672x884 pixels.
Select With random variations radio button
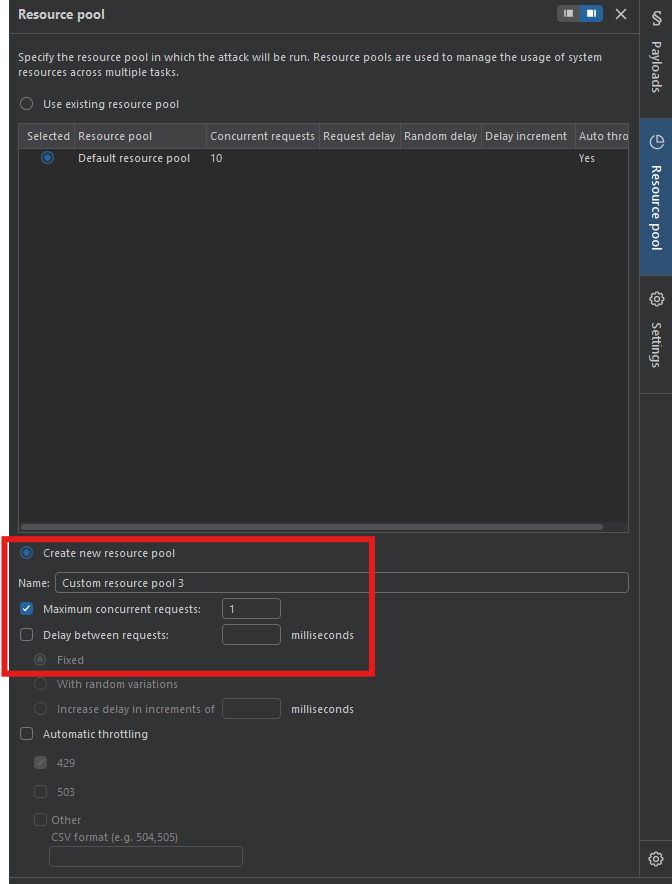tap(40, 684)
